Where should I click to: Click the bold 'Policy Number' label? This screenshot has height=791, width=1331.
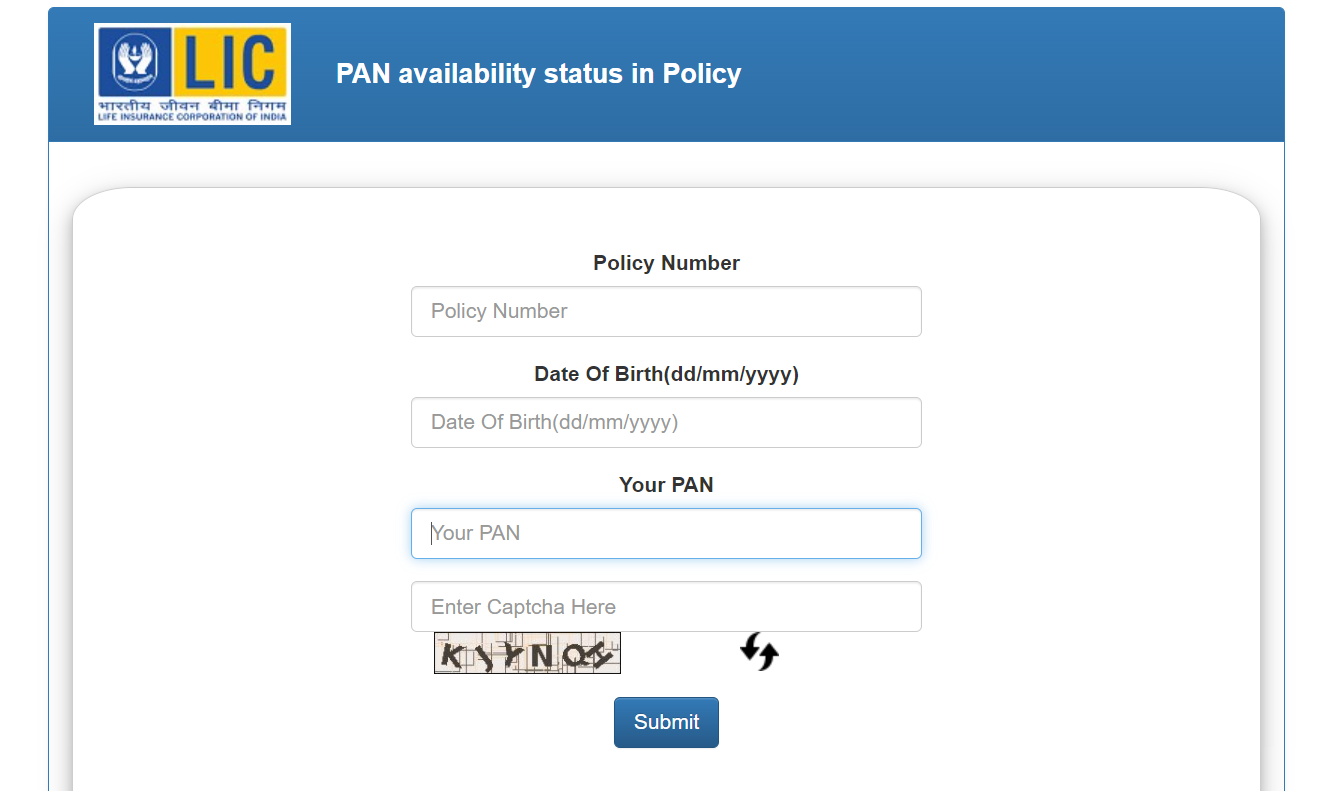666,263
